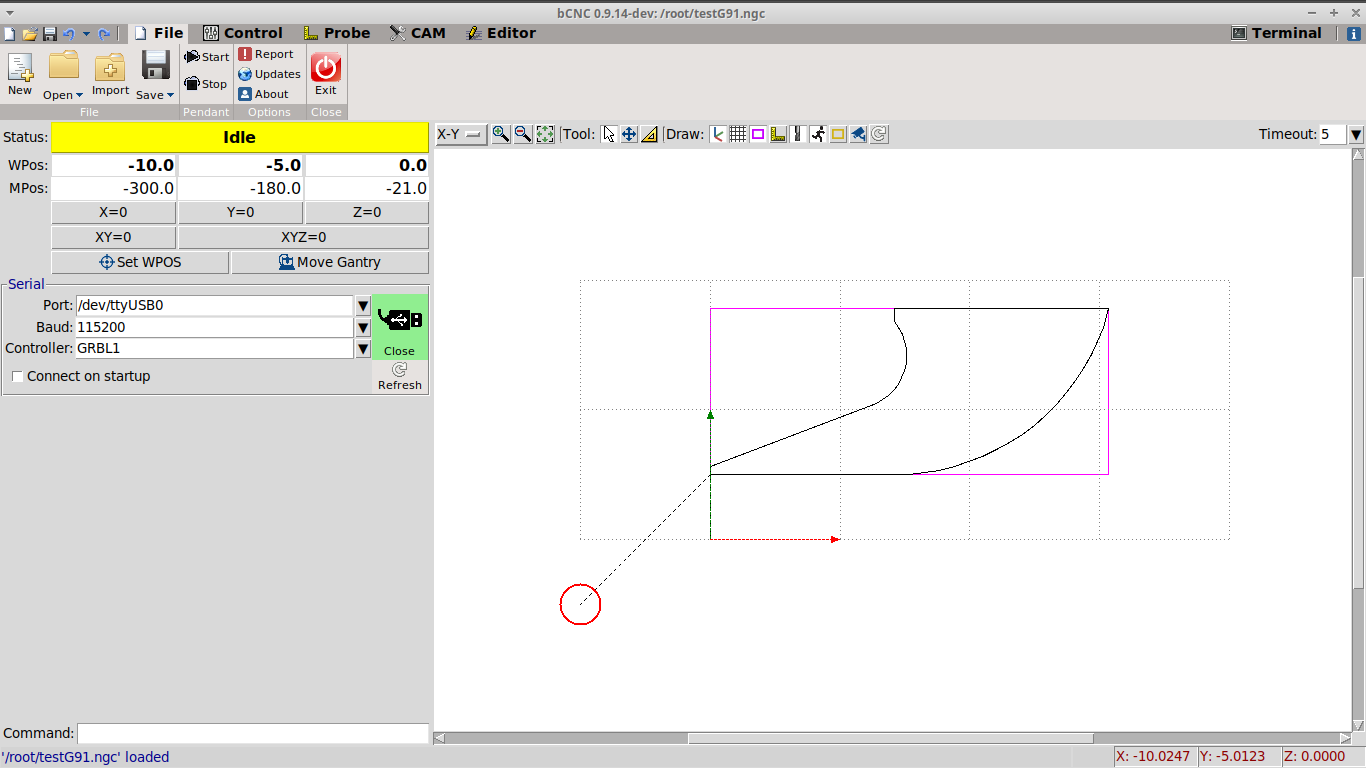Select the triangle ruler measure tool
This screenshot has width=1366, height=768.
(649, 134)
